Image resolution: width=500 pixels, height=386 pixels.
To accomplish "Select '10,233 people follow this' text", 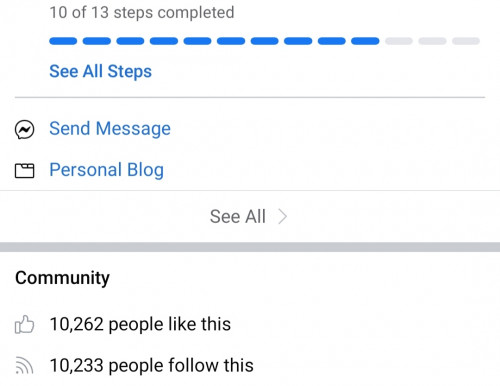I will click(152, 365).
